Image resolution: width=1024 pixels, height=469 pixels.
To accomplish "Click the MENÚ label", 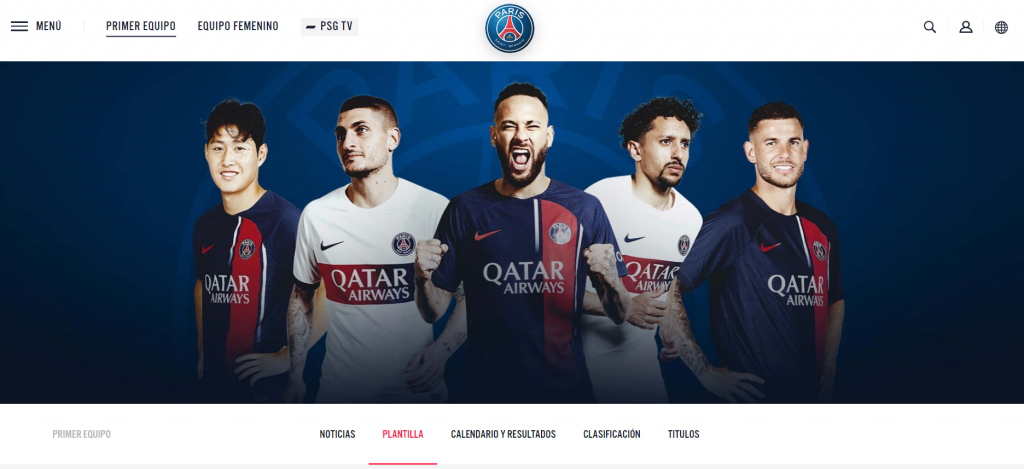I will click(48, 27).
